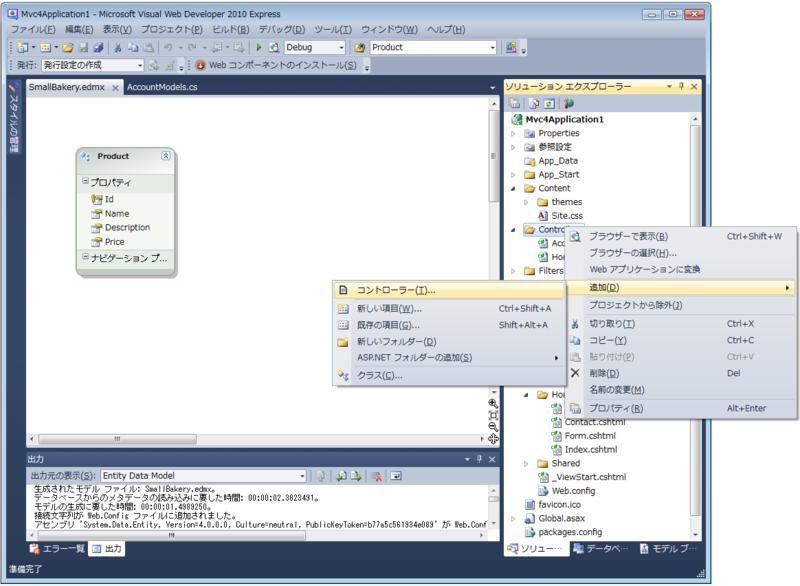Expand the Global.asax node
The height and width of the screenshot is (586, 800).
coord(513,519)
